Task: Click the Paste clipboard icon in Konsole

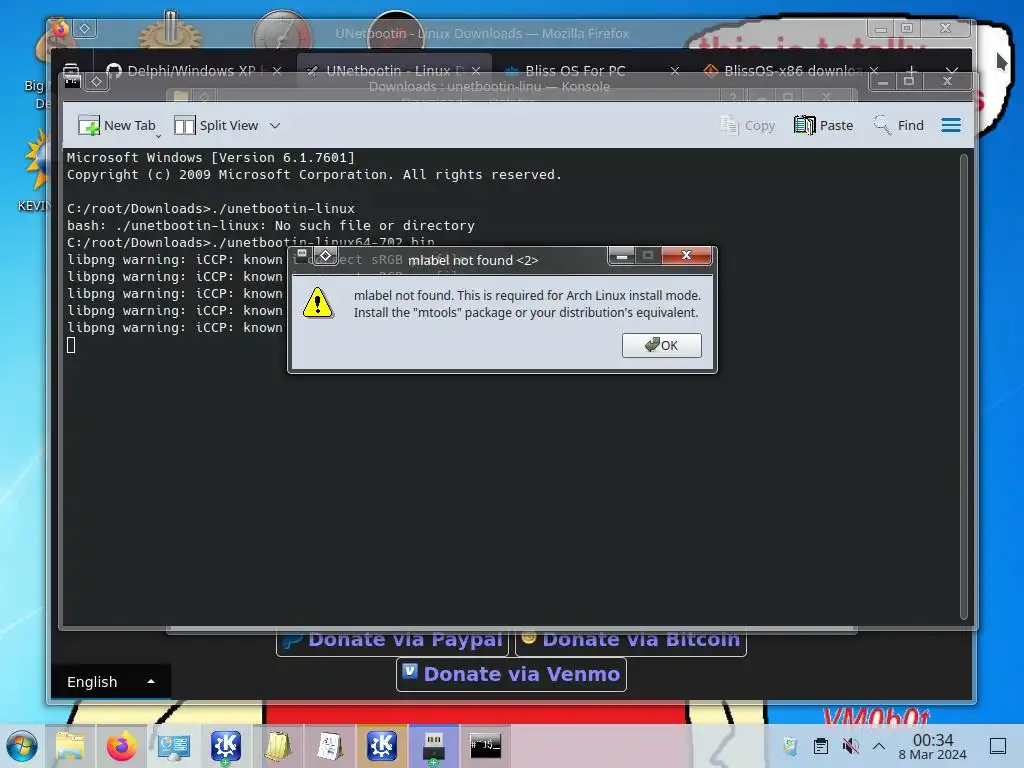Action: (x=804, y=125)
